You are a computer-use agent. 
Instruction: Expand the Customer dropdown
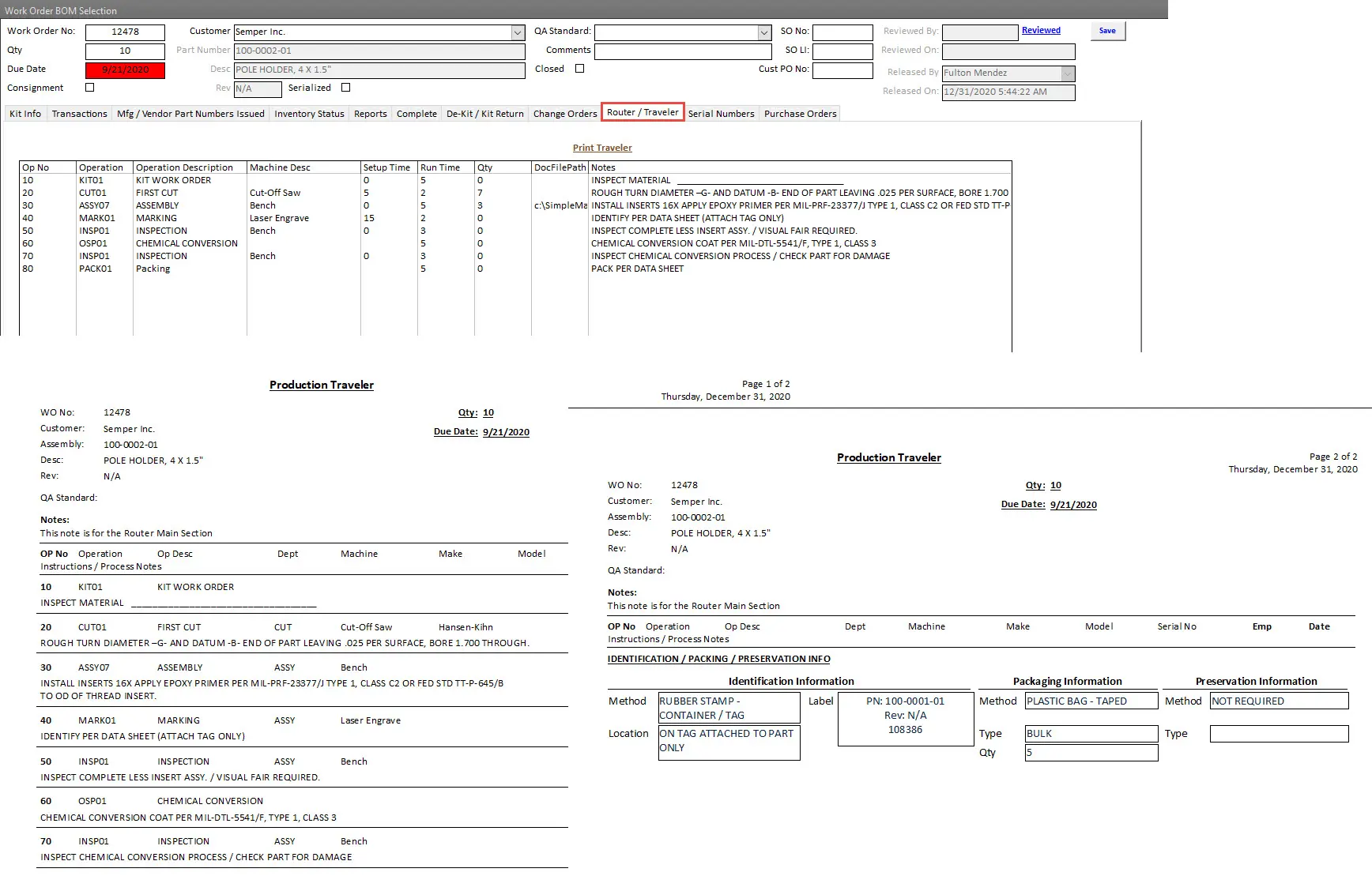tap(518, 32)
